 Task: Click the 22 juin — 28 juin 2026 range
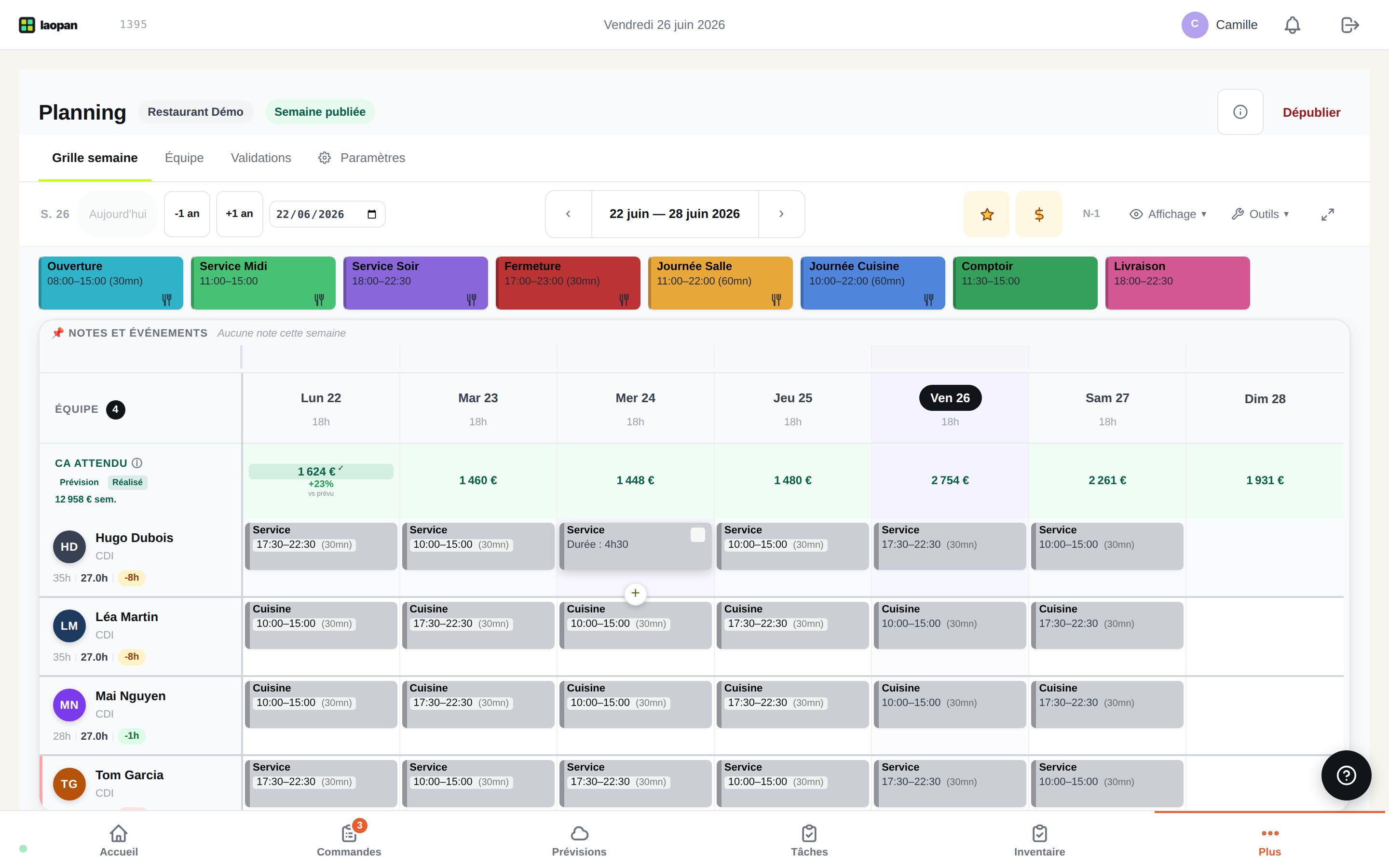[x=674, y=214]
